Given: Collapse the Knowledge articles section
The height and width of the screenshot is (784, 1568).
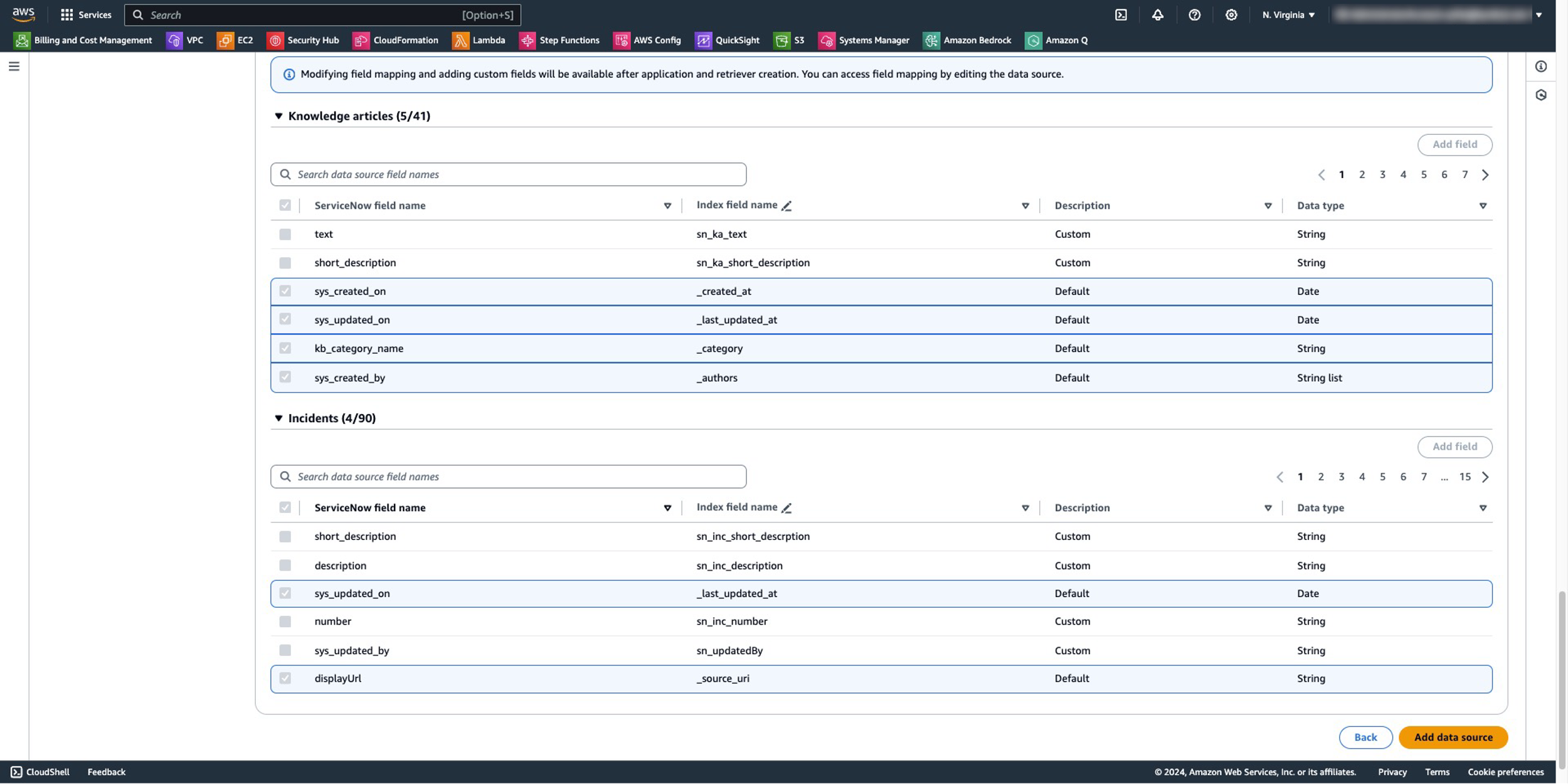Looking at the screenshot, I should point(278,116).
